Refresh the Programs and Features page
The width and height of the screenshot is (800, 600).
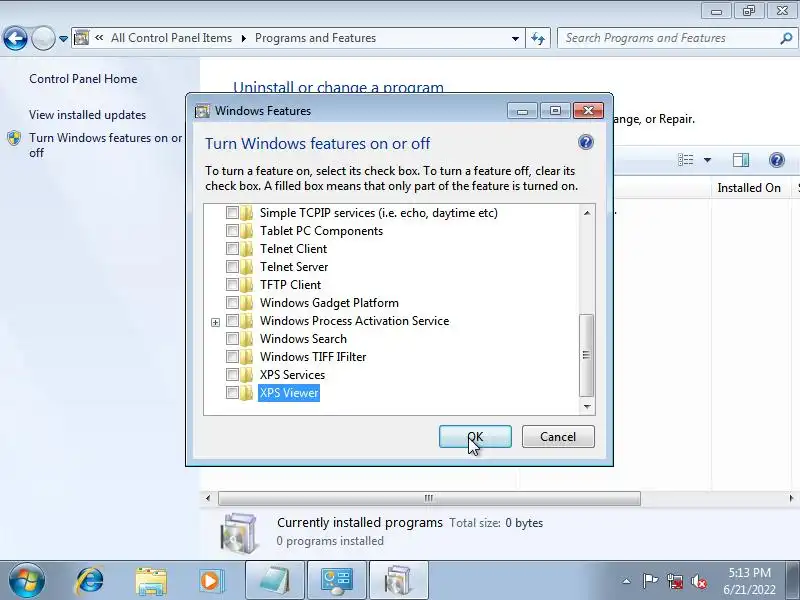[x=538, y=38]
